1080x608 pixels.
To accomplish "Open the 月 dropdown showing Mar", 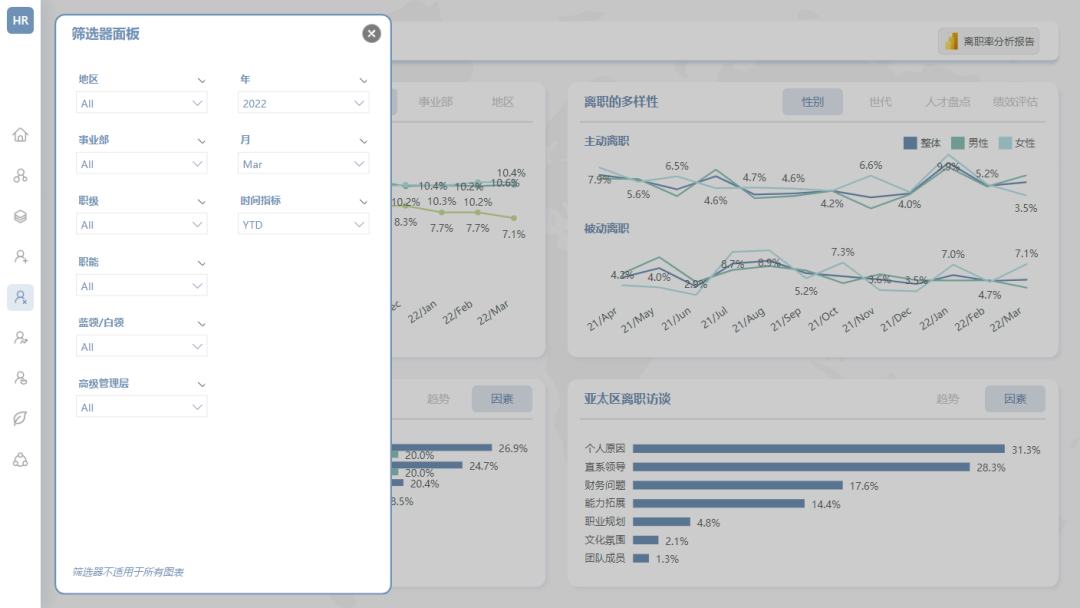I will 303,164.
